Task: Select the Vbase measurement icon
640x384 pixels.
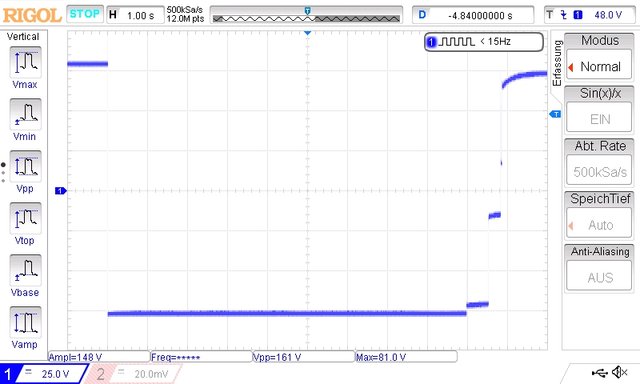Action: click(25, 270)
